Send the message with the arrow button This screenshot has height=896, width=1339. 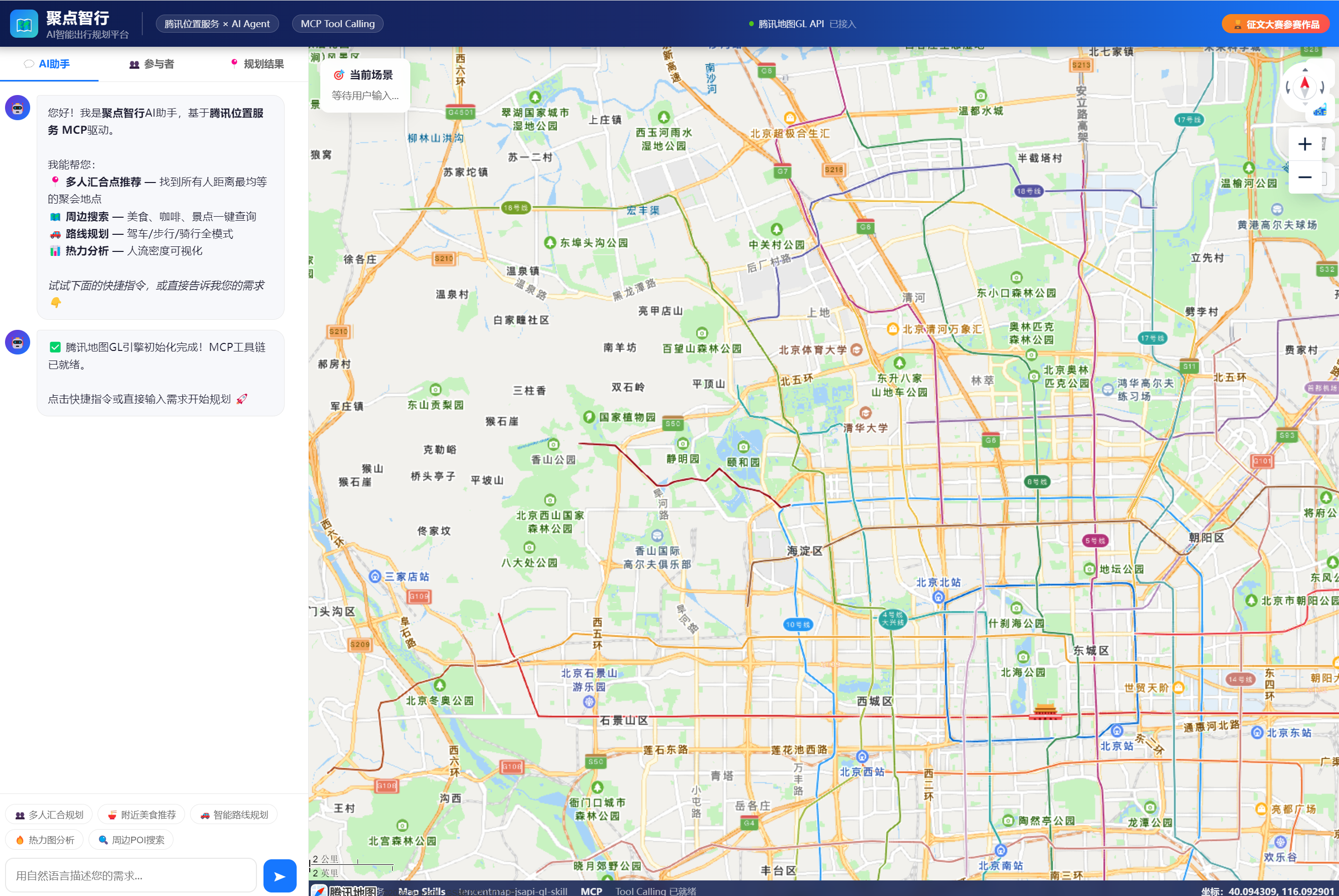(x=280, y=876)
